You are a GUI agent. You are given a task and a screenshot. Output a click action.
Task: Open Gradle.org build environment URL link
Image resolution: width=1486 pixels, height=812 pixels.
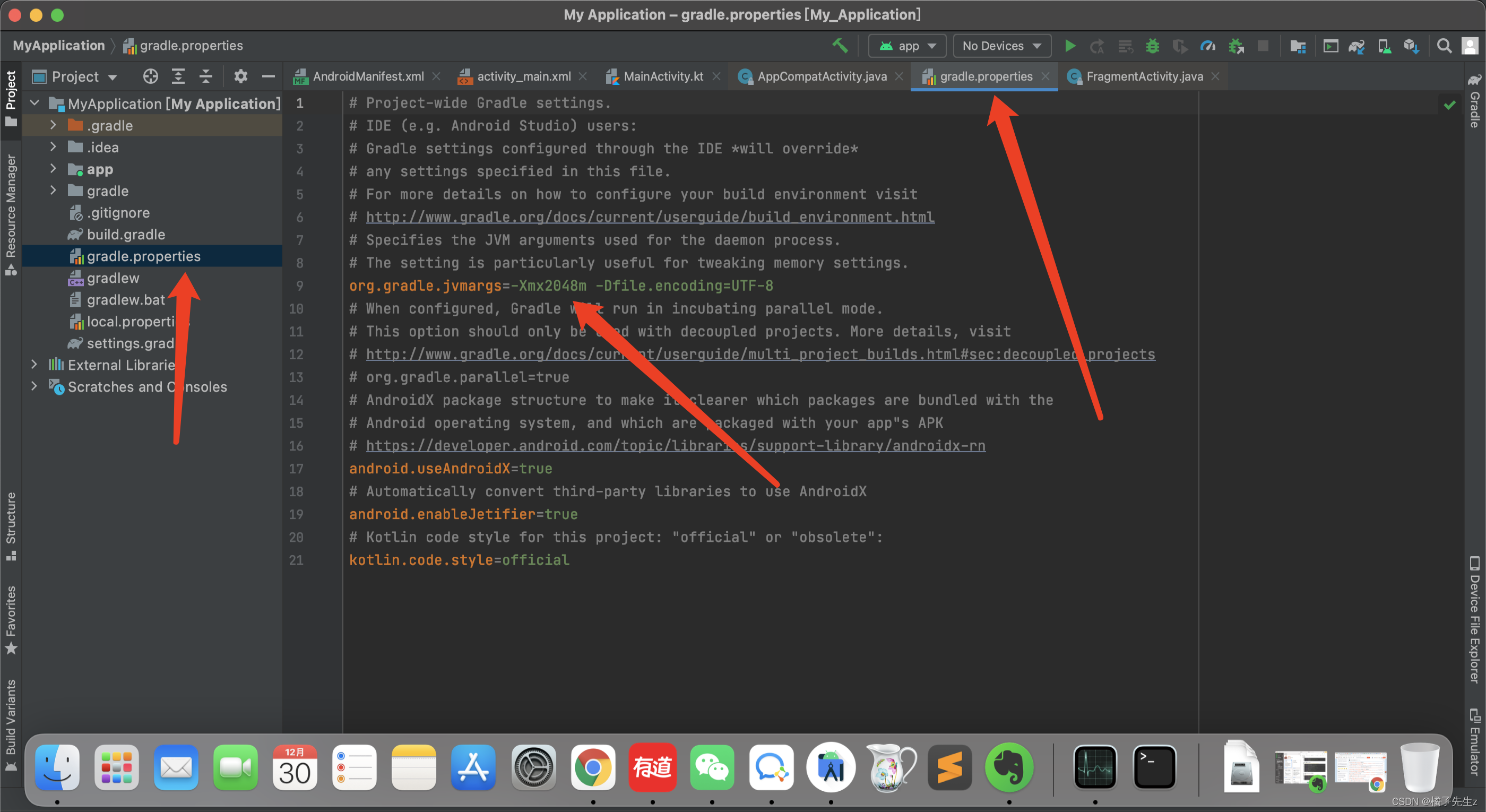click(649, 217)
